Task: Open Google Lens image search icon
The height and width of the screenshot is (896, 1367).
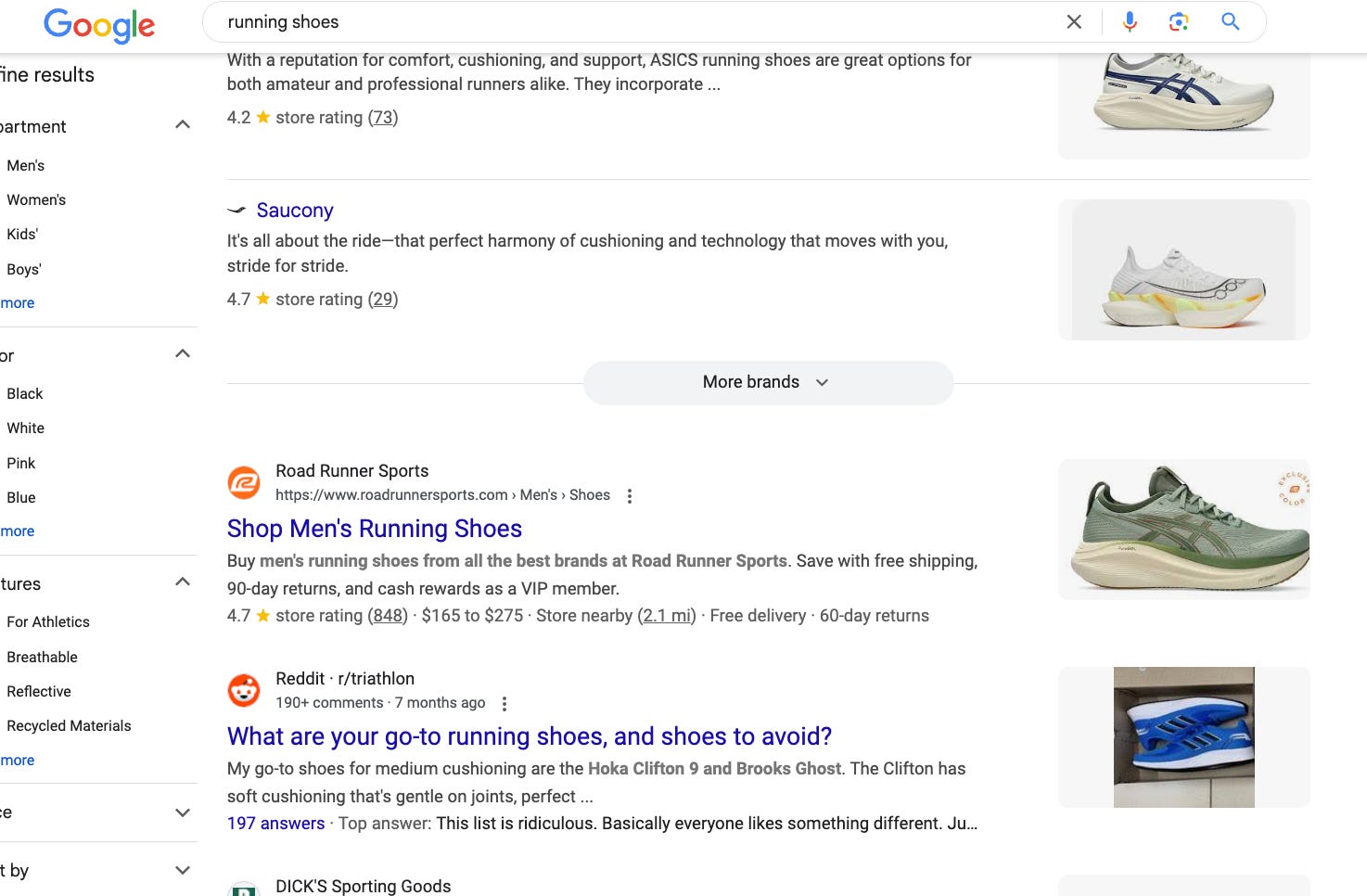Action: pyautogui.click(x=1179, y=21)
